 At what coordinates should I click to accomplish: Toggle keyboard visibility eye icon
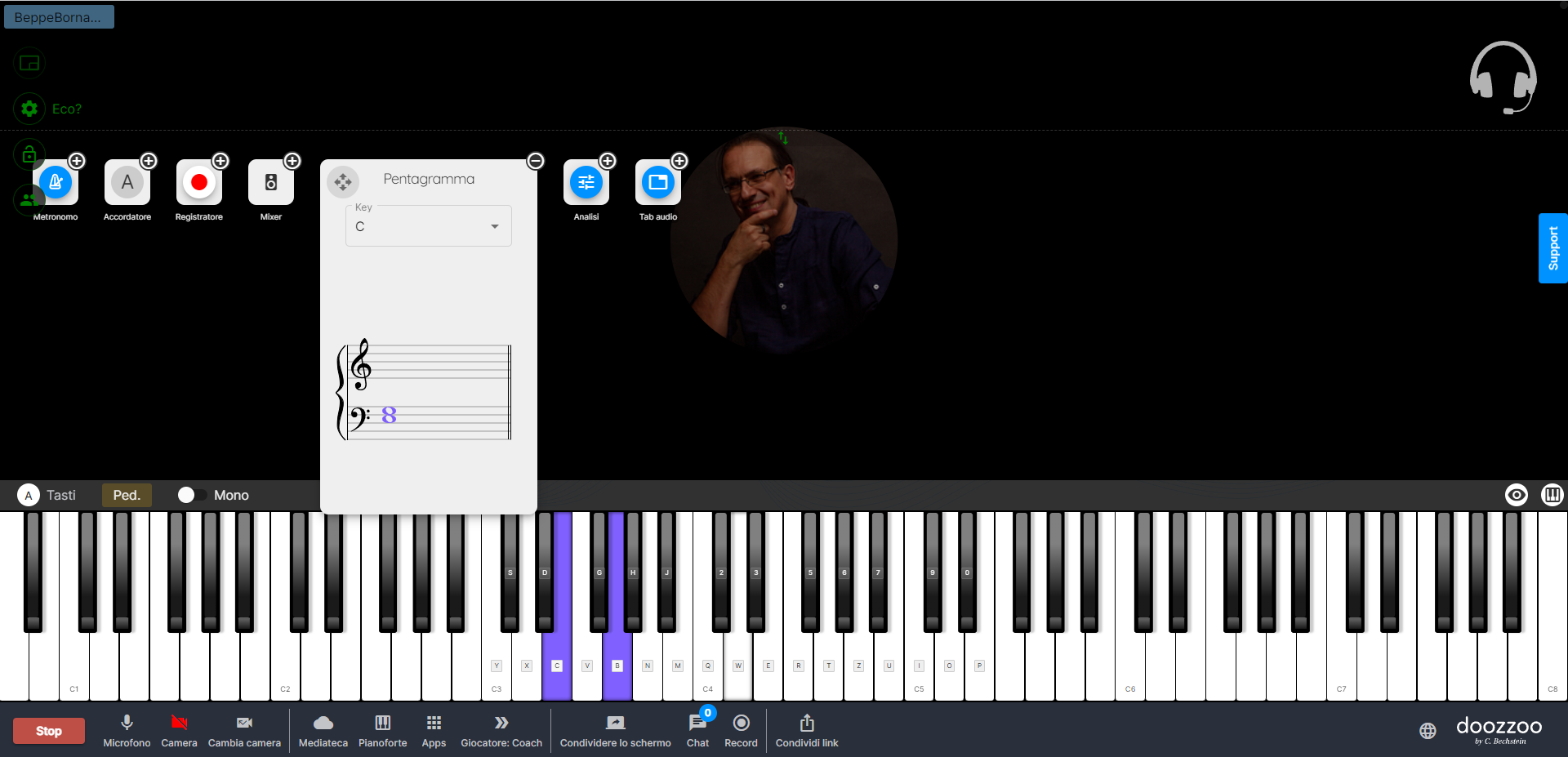1517,495
